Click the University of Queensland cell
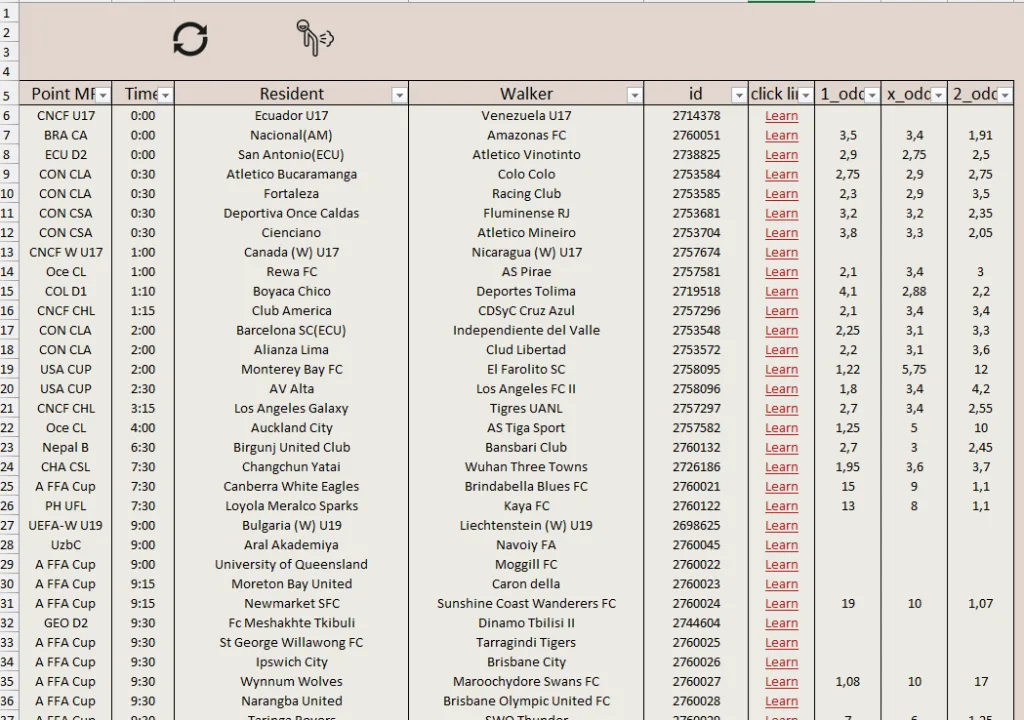1024x720 pixels. point(291,565)
